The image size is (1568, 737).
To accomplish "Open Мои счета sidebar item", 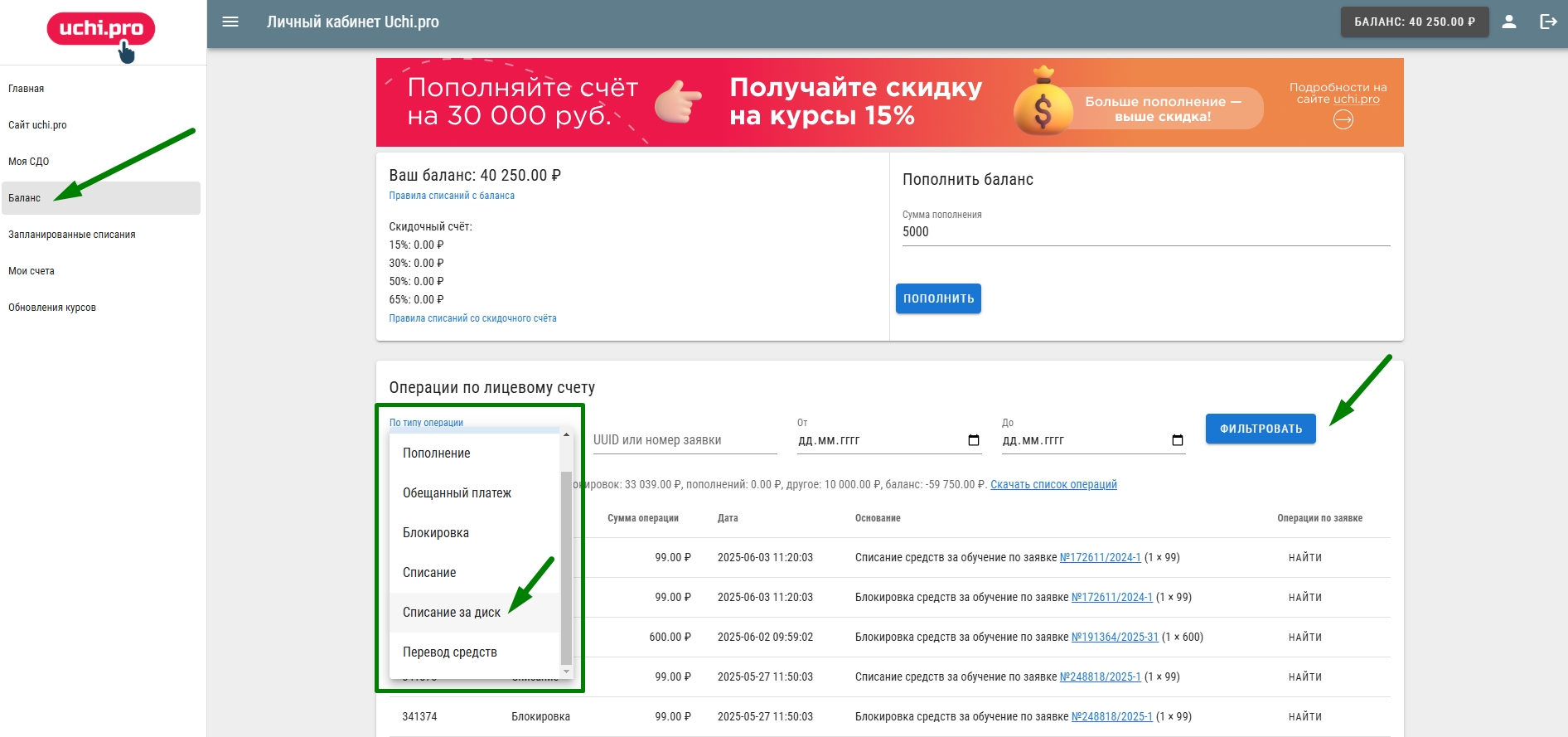I will 100,271.
